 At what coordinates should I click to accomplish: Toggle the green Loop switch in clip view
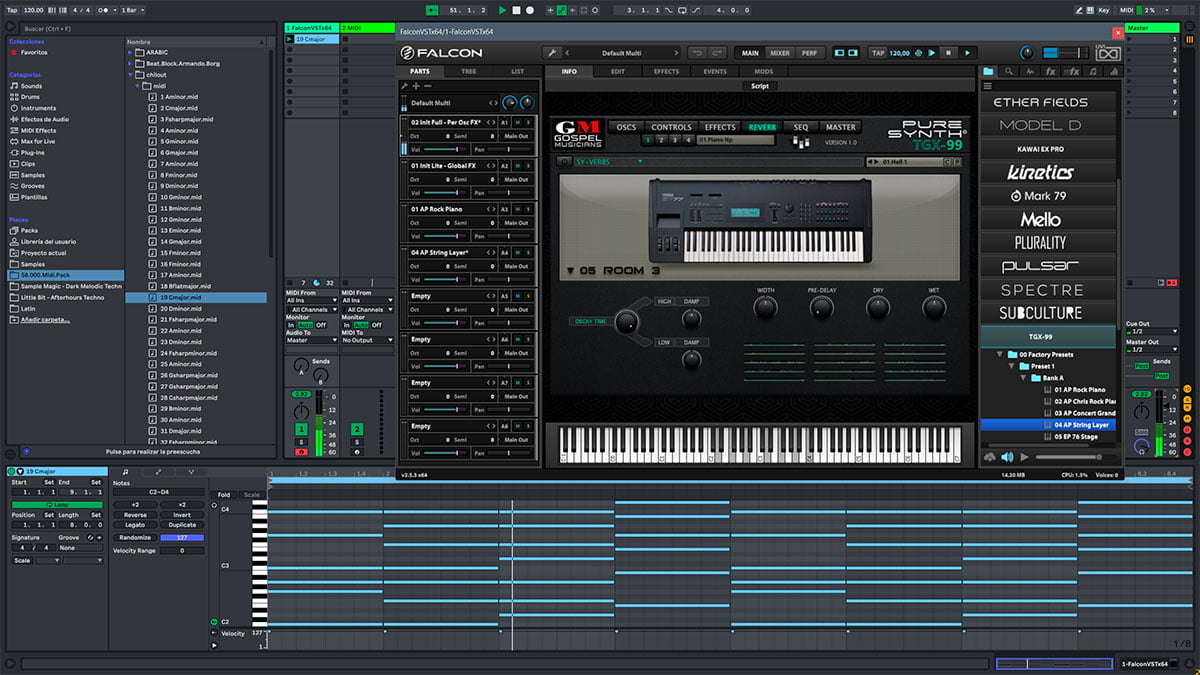57,505
